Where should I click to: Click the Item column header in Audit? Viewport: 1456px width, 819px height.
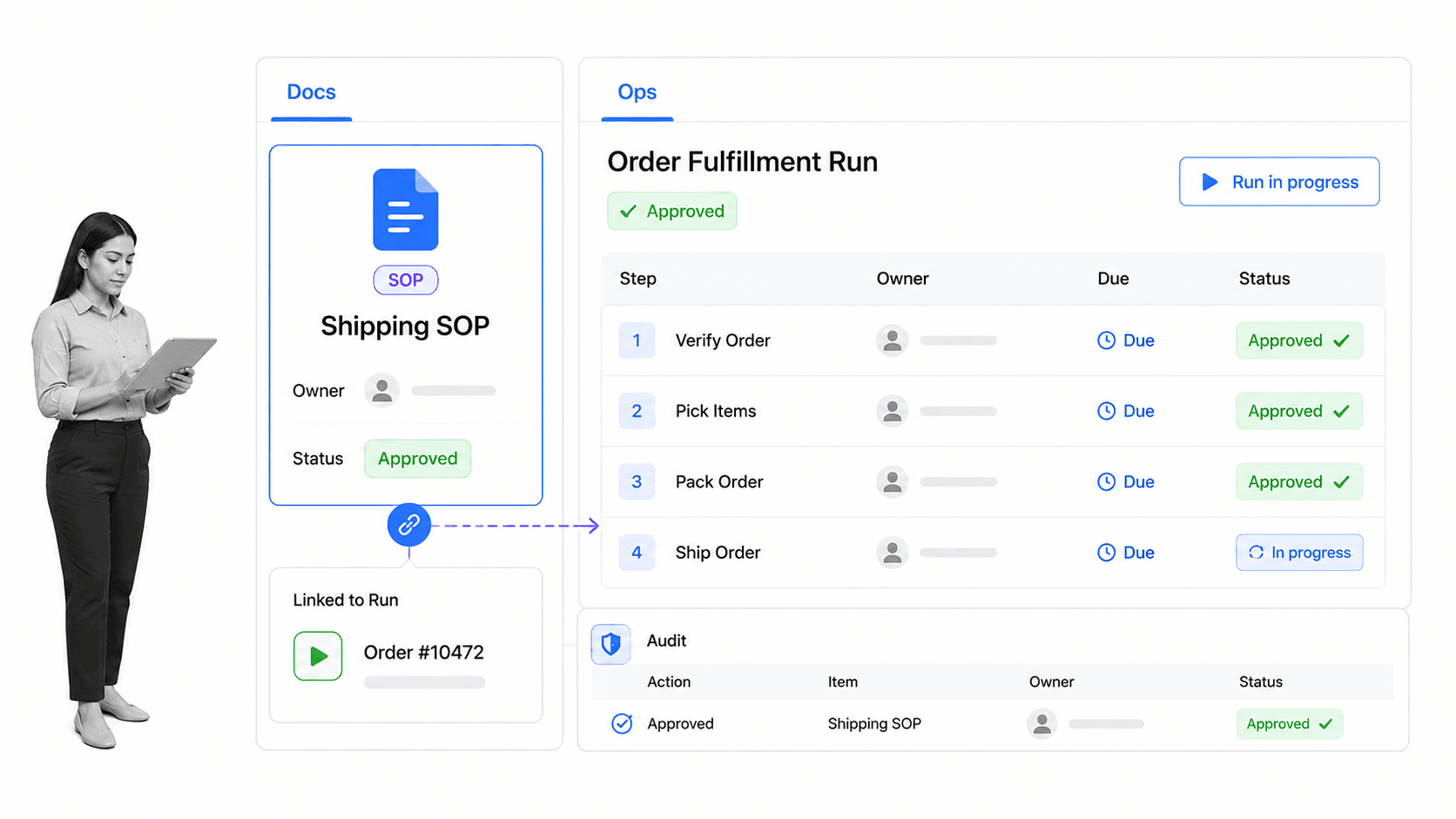[x=842, y=682]
